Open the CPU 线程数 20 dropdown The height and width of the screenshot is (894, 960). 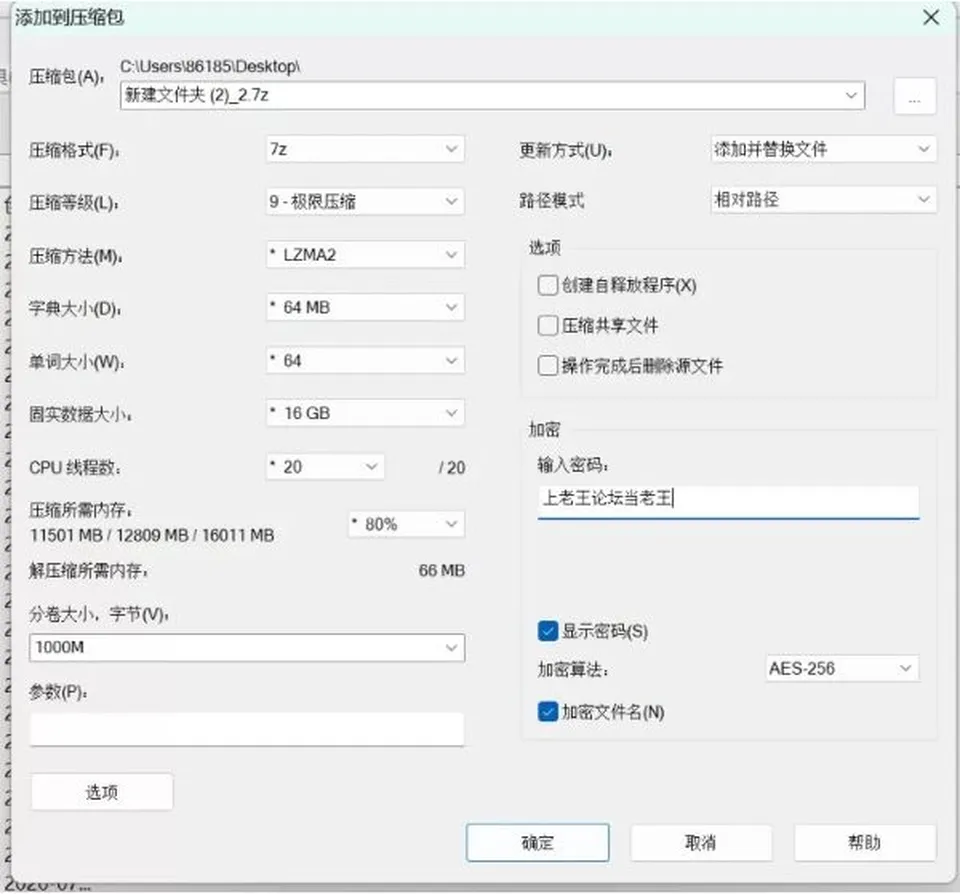coord(325,467)
